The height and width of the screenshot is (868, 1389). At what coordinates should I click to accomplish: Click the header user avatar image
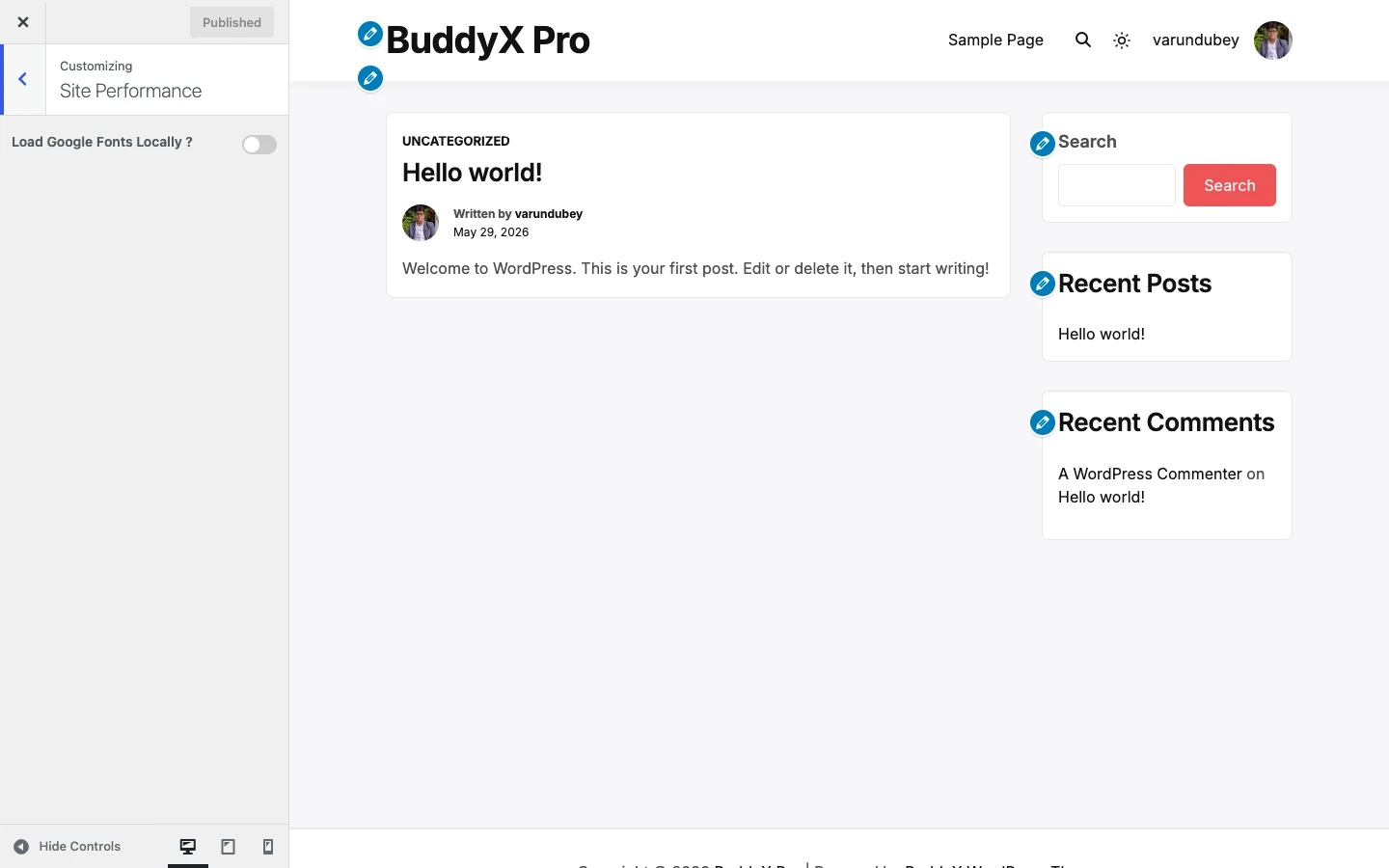(x=1273, y=41)
